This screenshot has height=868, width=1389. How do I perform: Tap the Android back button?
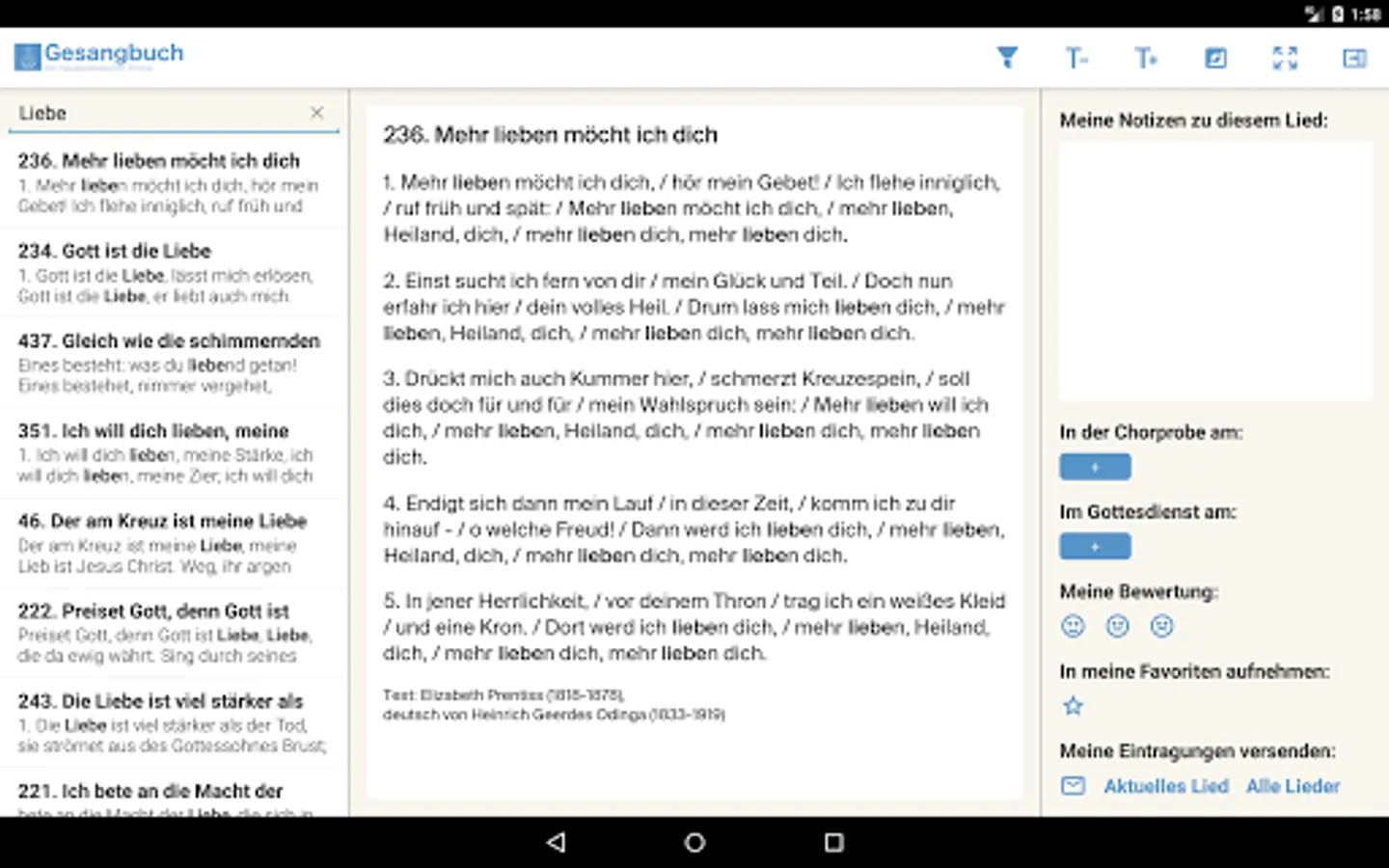coord(556,842)
